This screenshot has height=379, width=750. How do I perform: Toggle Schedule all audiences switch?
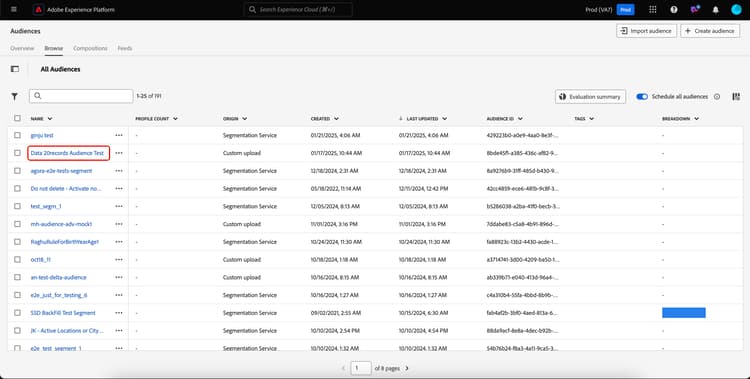pos(642,97)
